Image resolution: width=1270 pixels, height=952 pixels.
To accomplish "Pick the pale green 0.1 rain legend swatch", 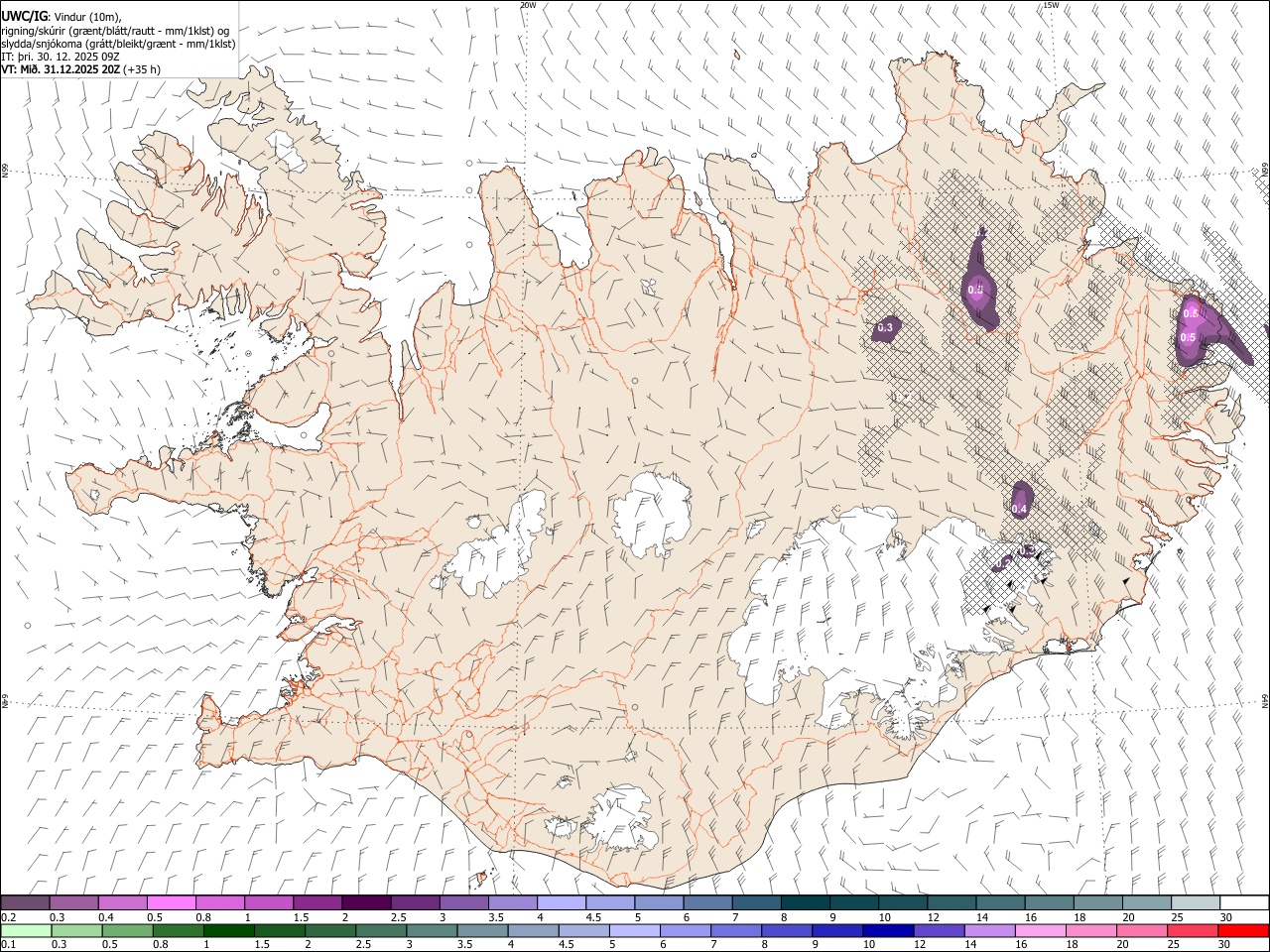I will tap(27, 931).
